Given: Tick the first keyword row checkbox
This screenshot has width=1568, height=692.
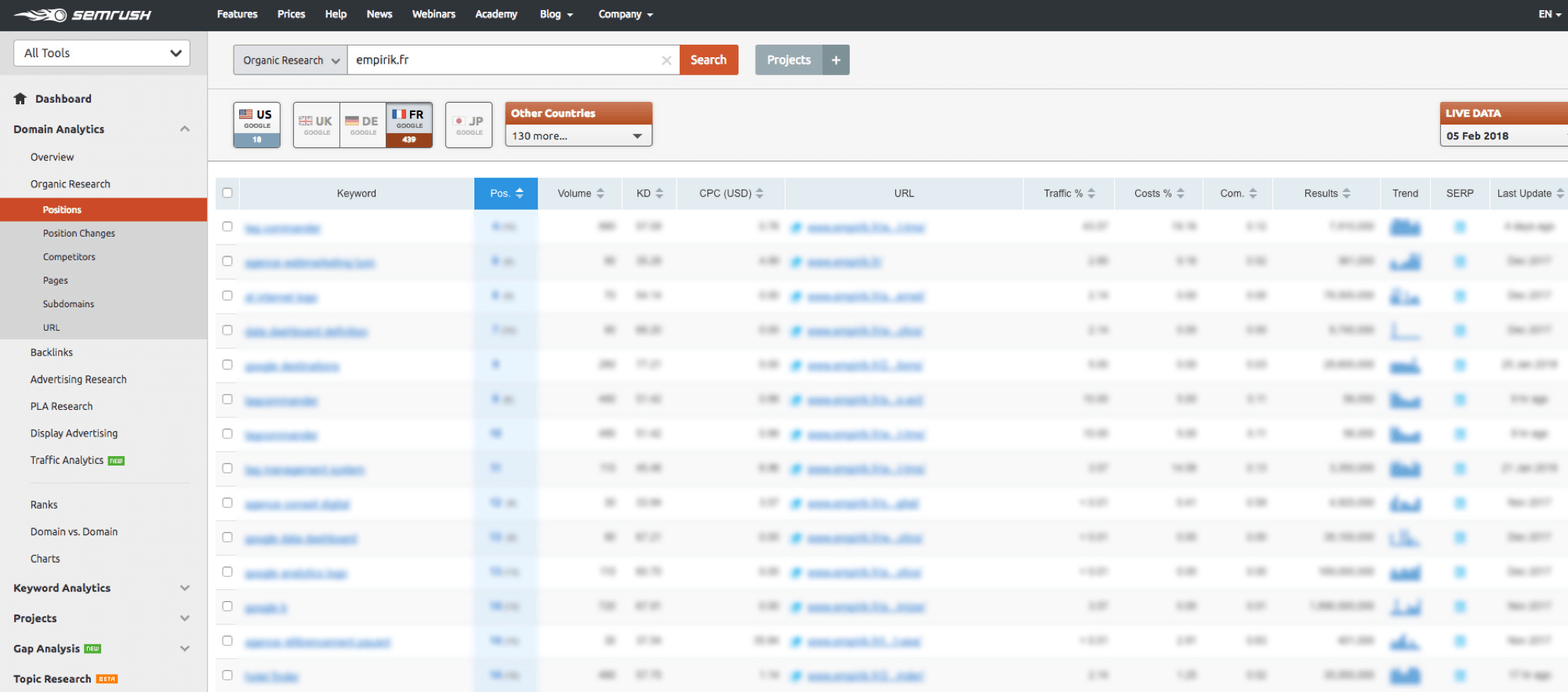Looking at the screenshot, I should (x=227, y=226).
